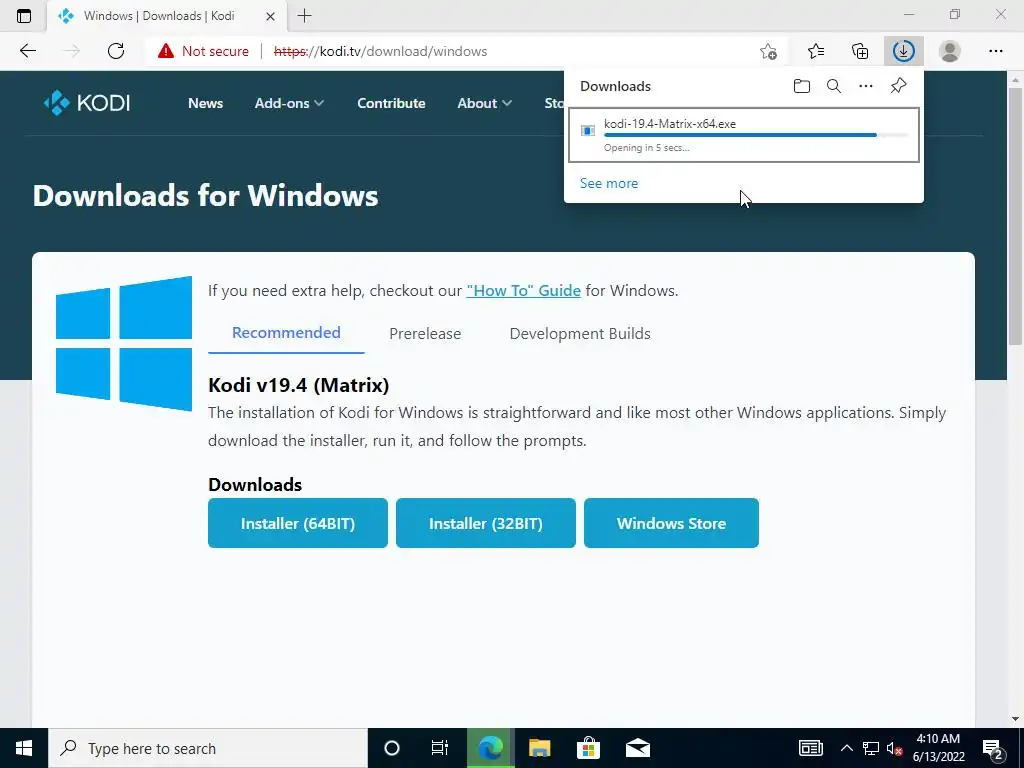Switch to the Development Builds tab
Screen dimensions: 1024x768
pyautogui.click(x=580, y=334)
